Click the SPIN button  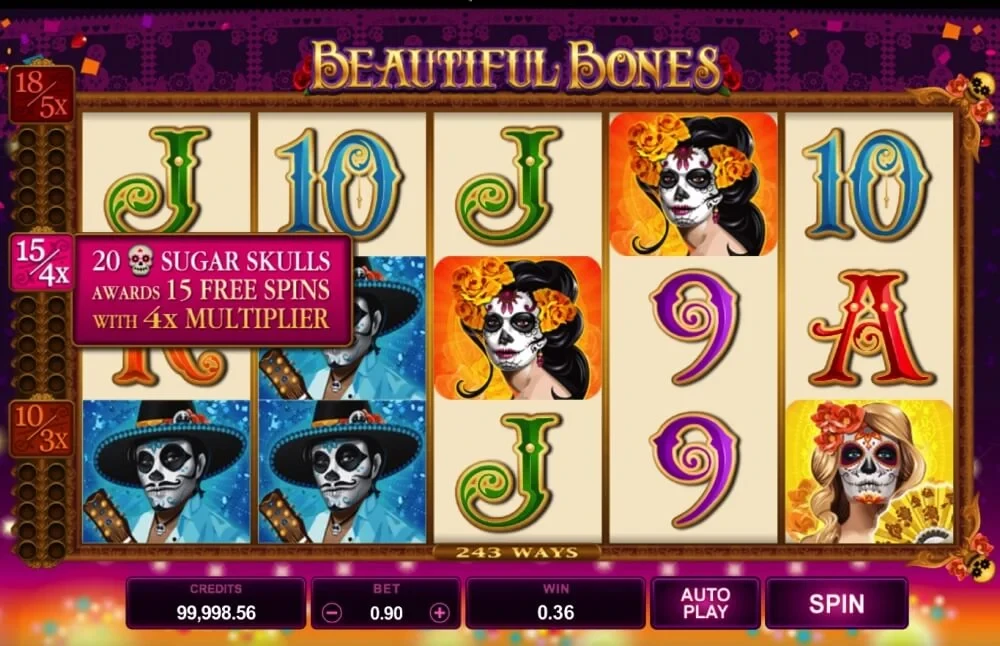tap(836, 603)
